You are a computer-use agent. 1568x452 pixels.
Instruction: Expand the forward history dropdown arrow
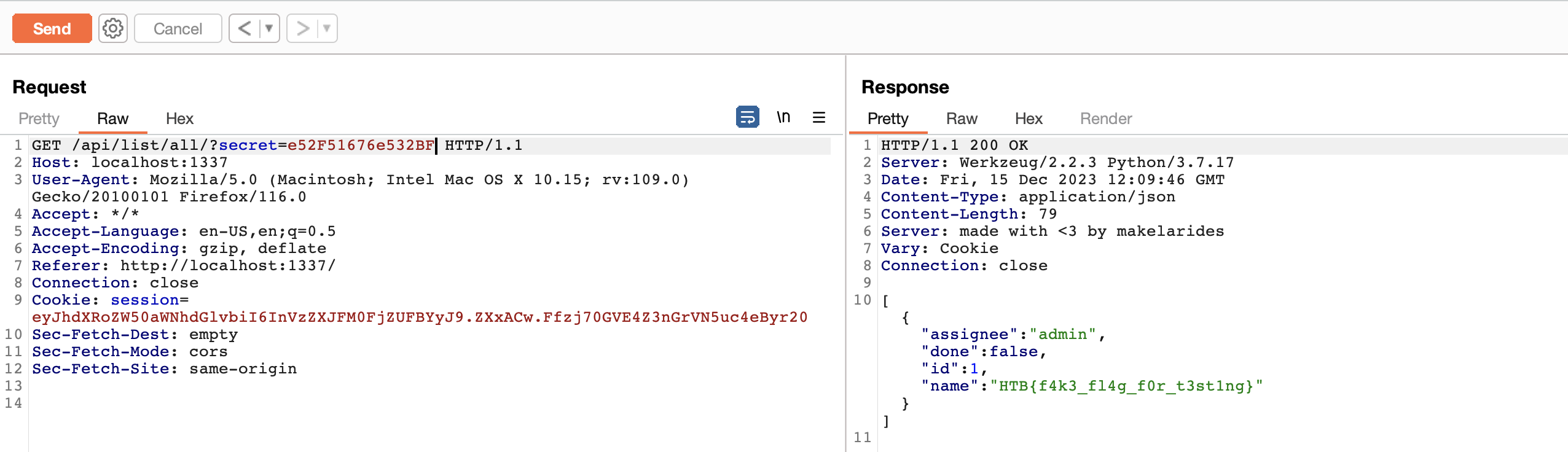[x=327, y=28]
